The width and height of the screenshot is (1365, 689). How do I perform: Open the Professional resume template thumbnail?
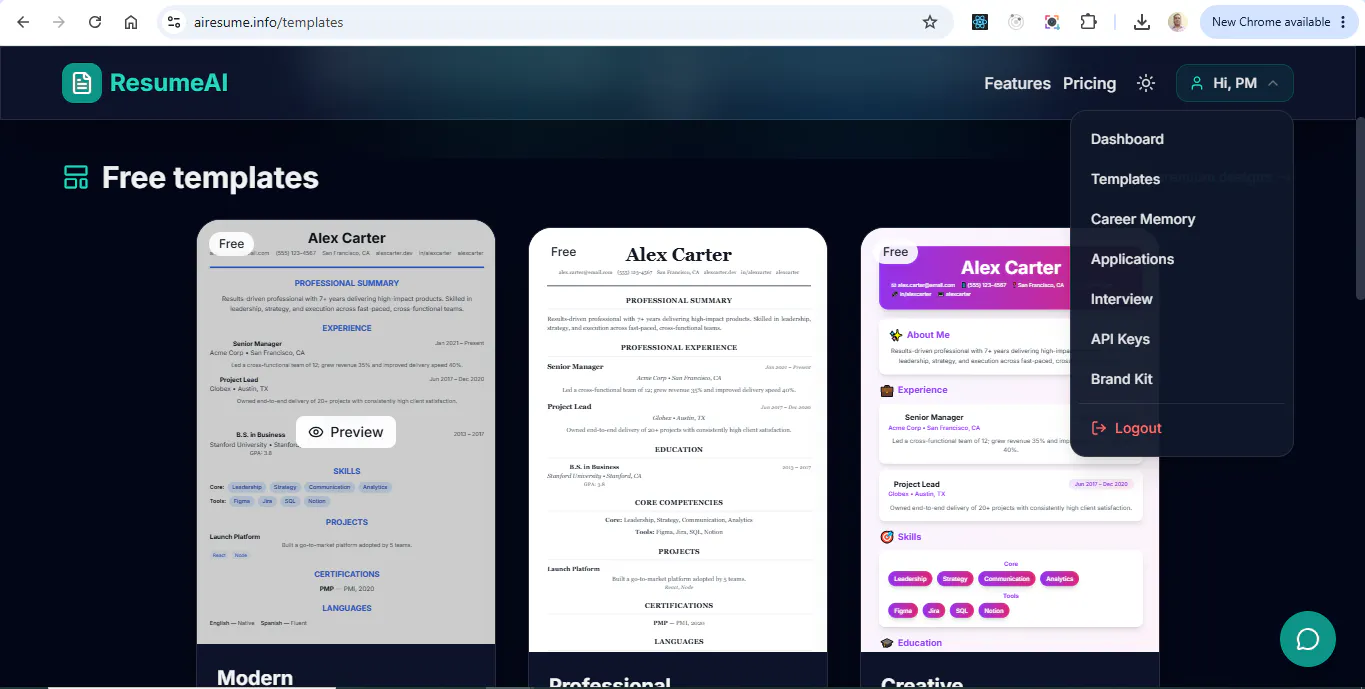point(678,440)
